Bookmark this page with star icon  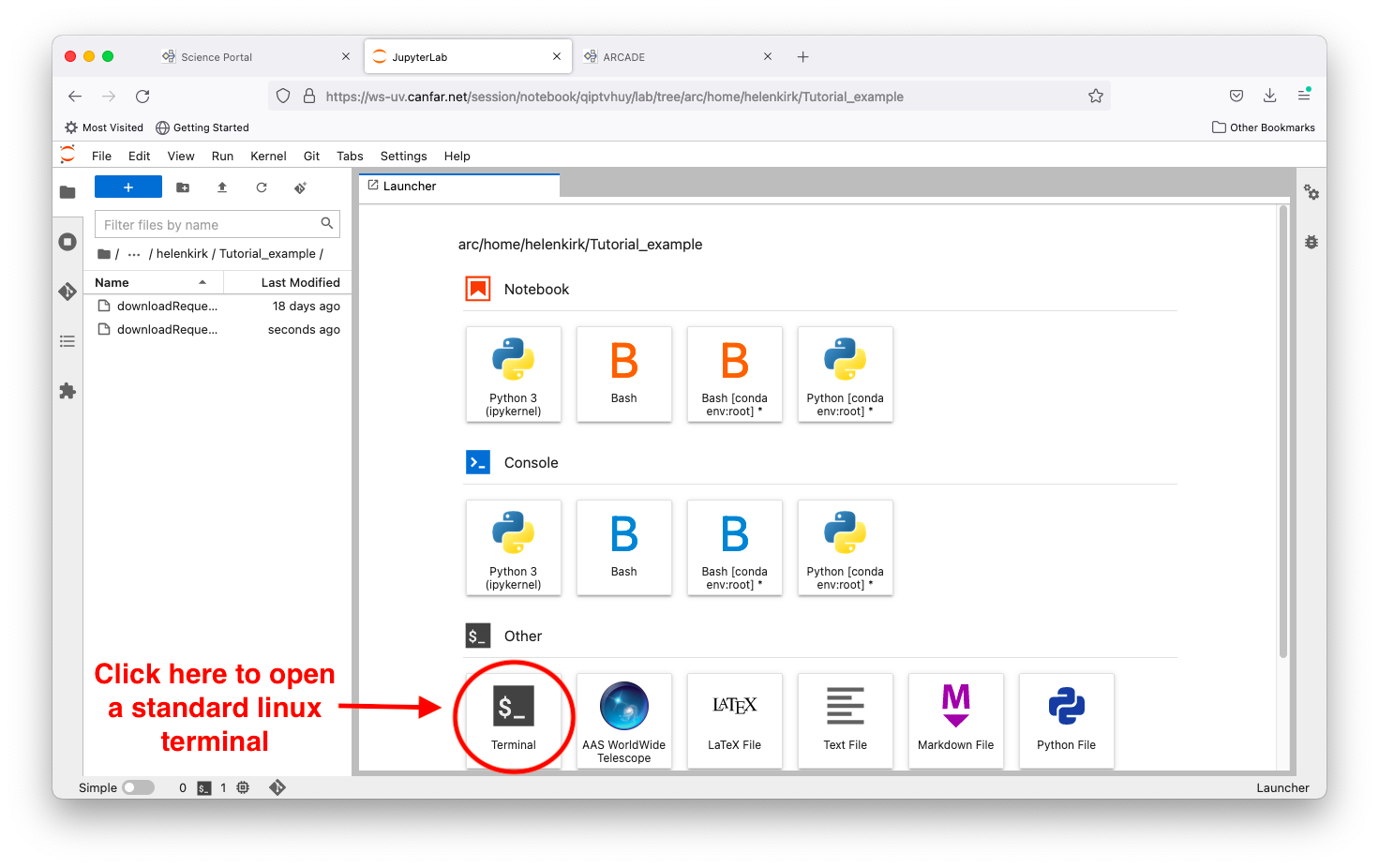1096,96
